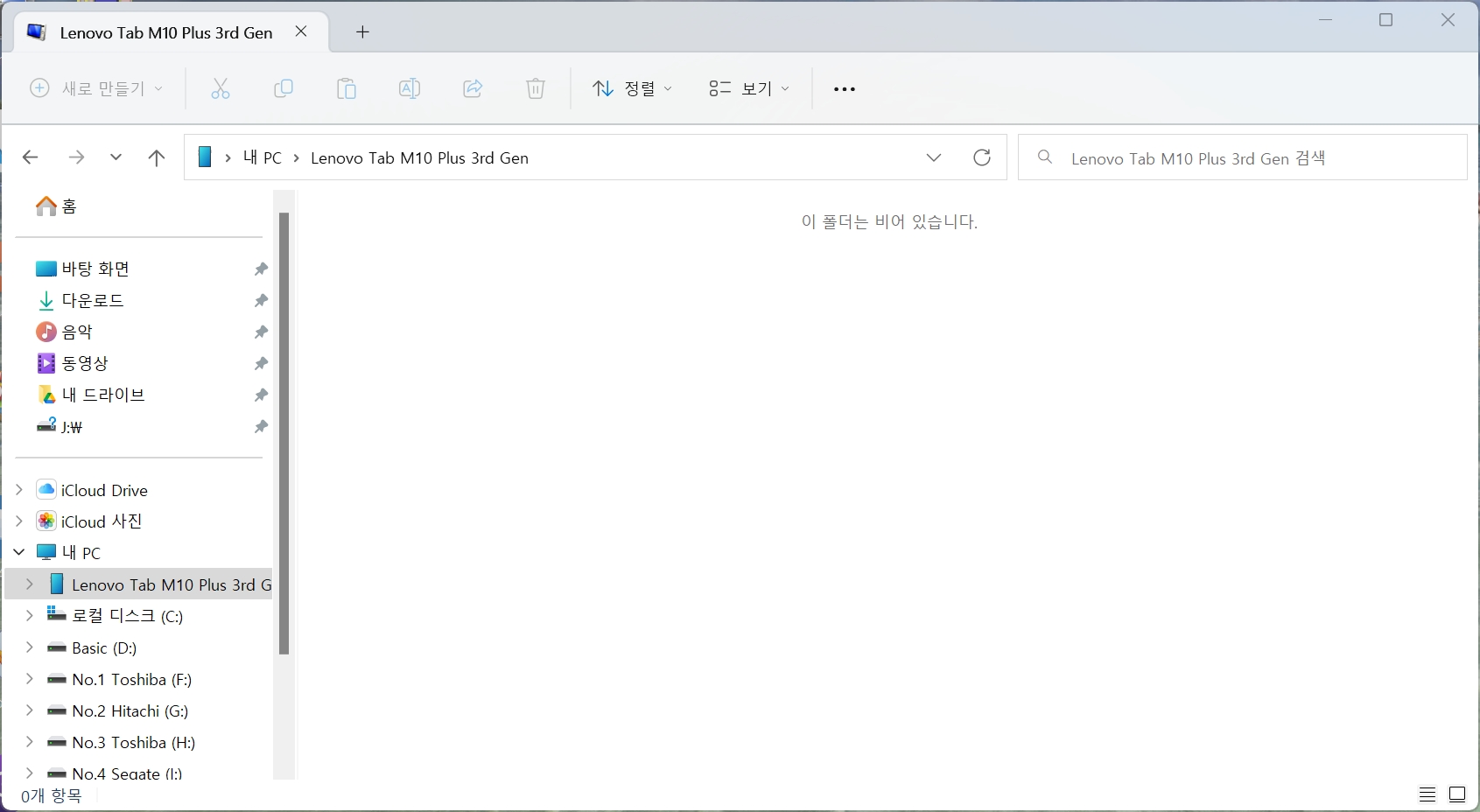
Task: Click the navigation pane scrollbar
Action: [x=284, y=433]
